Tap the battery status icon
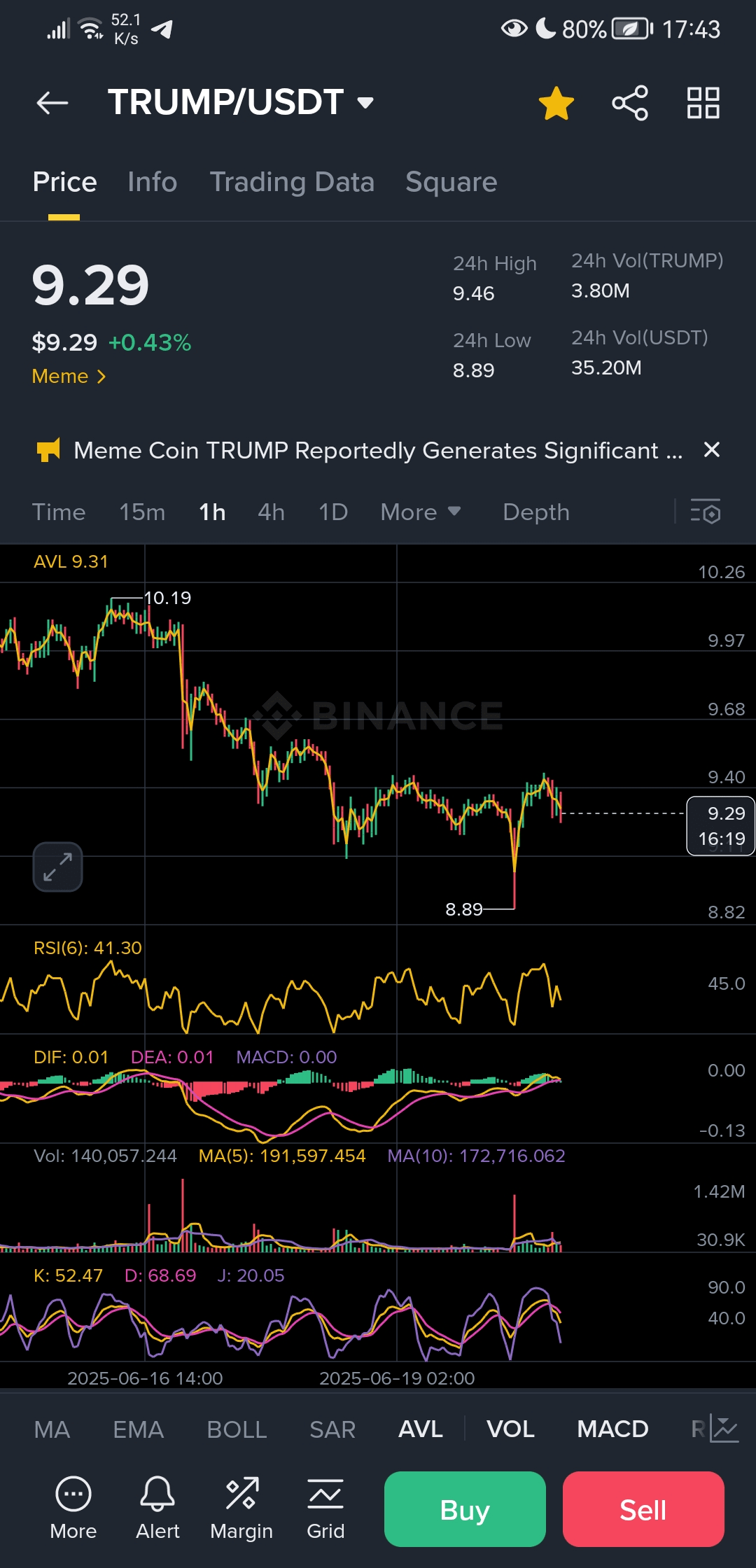This screenshot has width=756, height=1568. point(632,29)
